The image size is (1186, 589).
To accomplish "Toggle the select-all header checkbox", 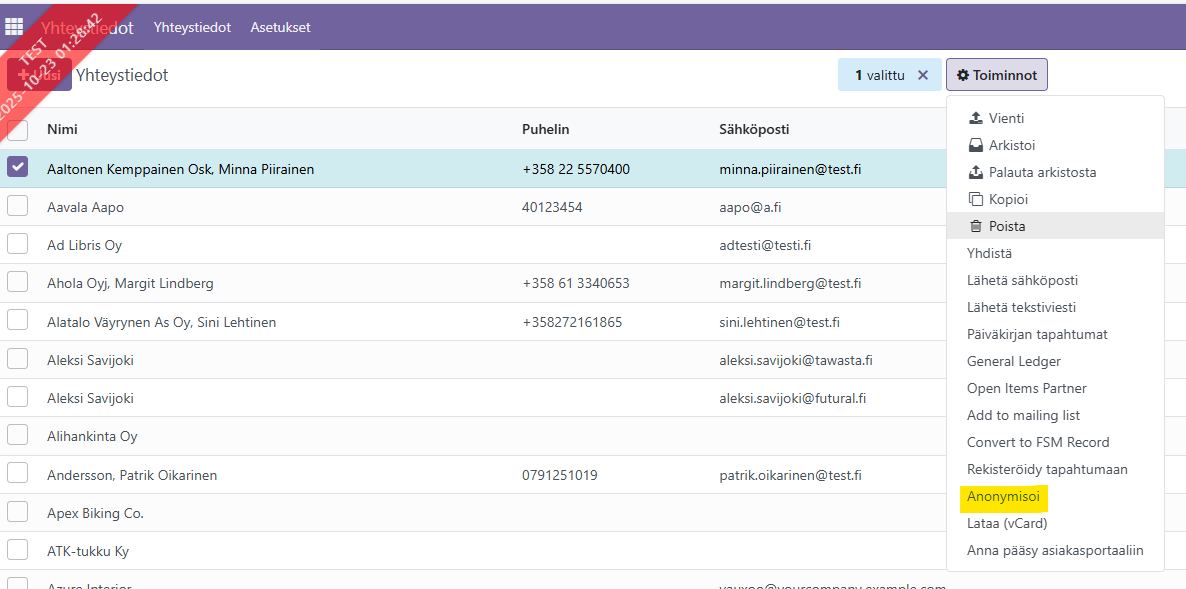I will pos(18,130).
